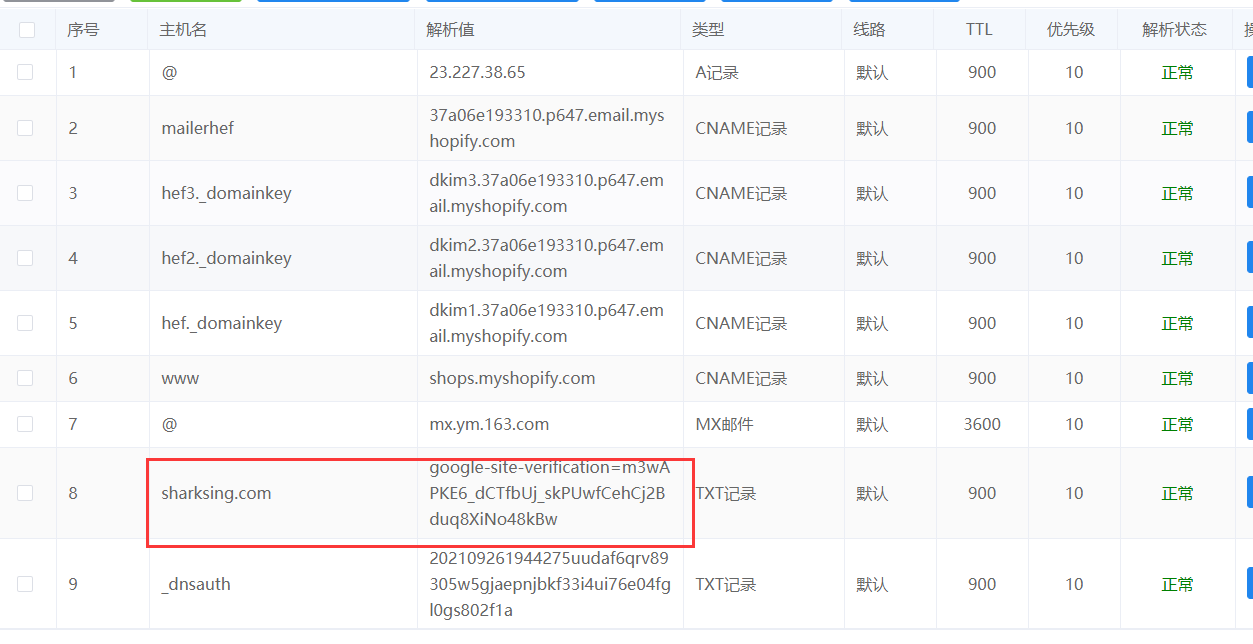Tick the select-all checkbox in table header
This screenshot has height=644, width=1253.
[27, 30]
